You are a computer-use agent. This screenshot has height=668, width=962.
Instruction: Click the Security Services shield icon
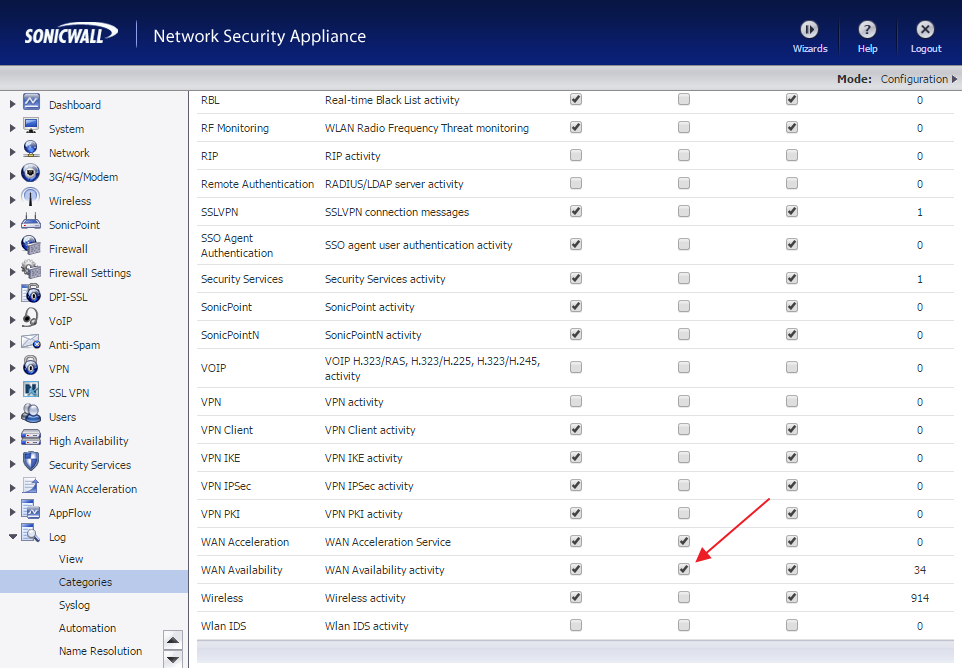[x=31, y=461]
